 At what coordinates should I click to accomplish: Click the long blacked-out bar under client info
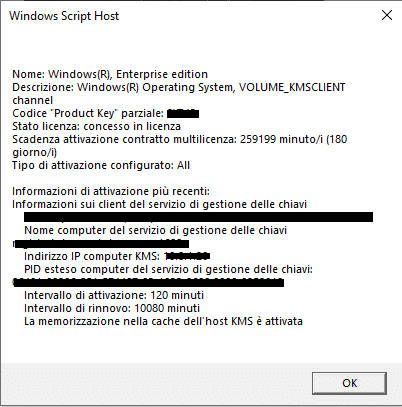198,217
